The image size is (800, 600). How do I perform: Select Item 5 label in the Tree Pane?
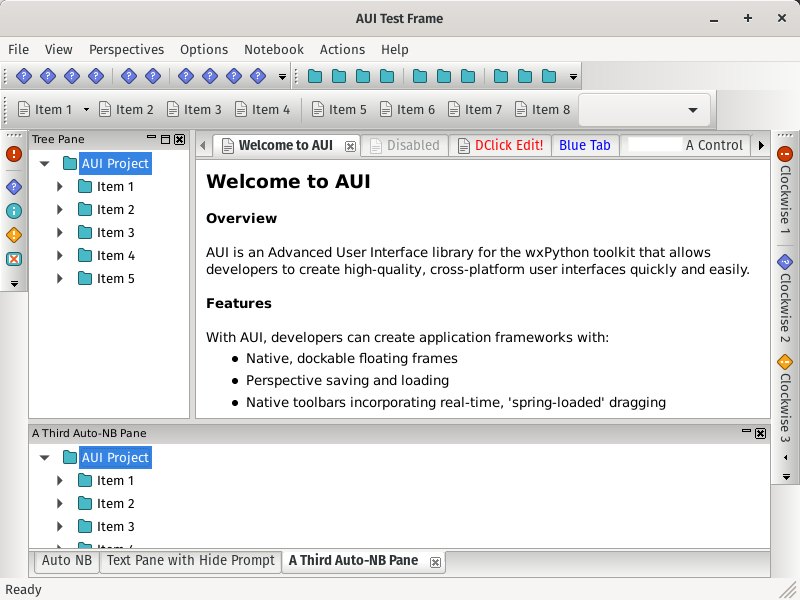[115, 279]
